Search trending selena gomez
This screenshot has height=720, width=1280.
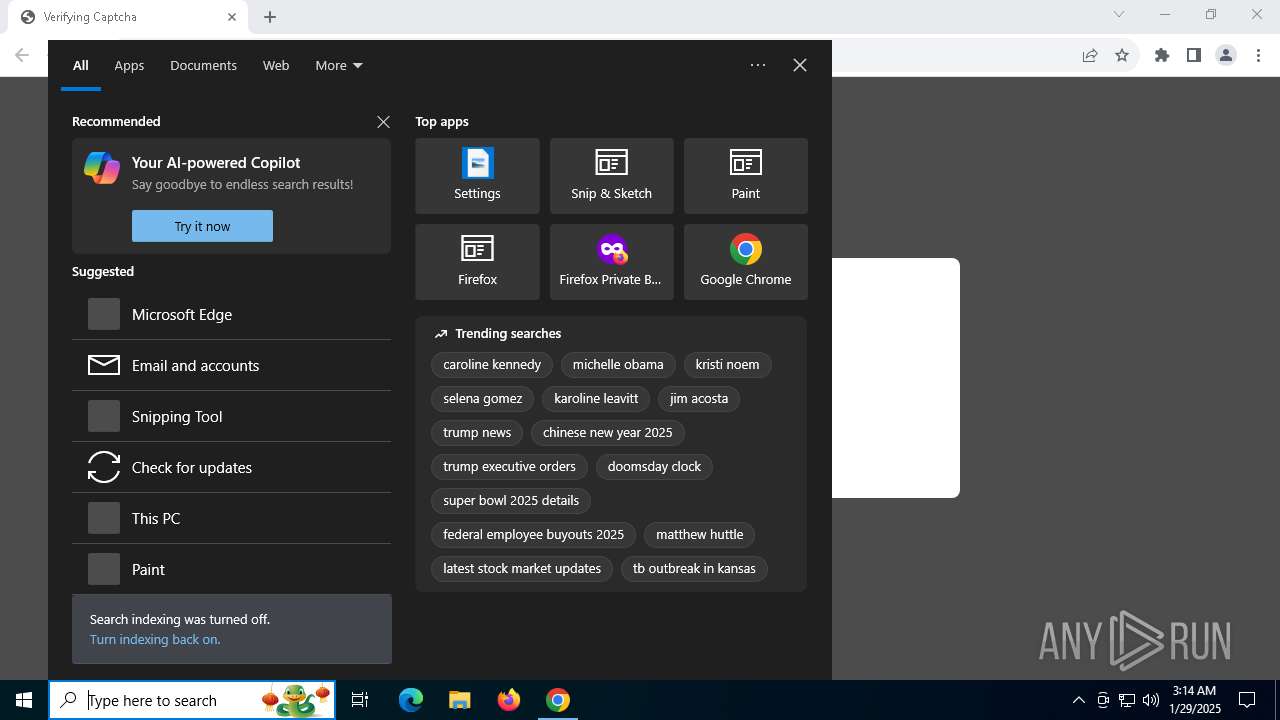483,399
